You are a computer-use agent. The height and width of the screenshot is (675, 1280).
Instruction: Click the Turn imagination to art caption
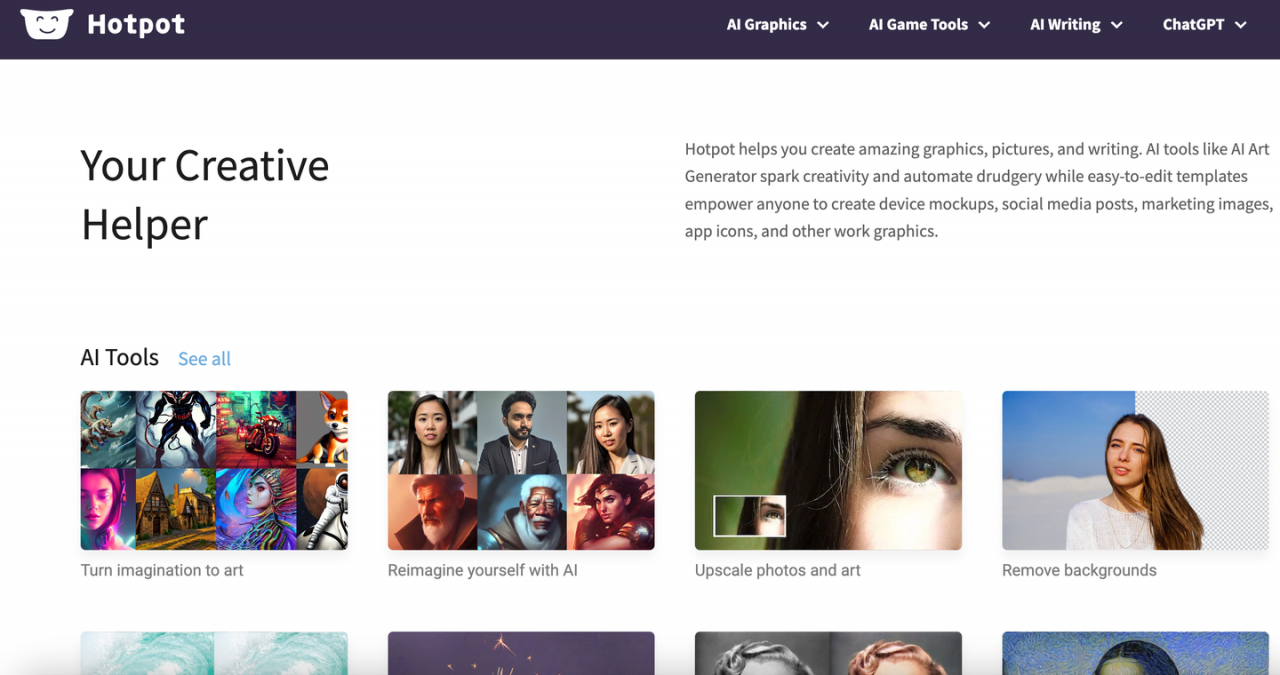pyautogui.click(x=162, y=570)
